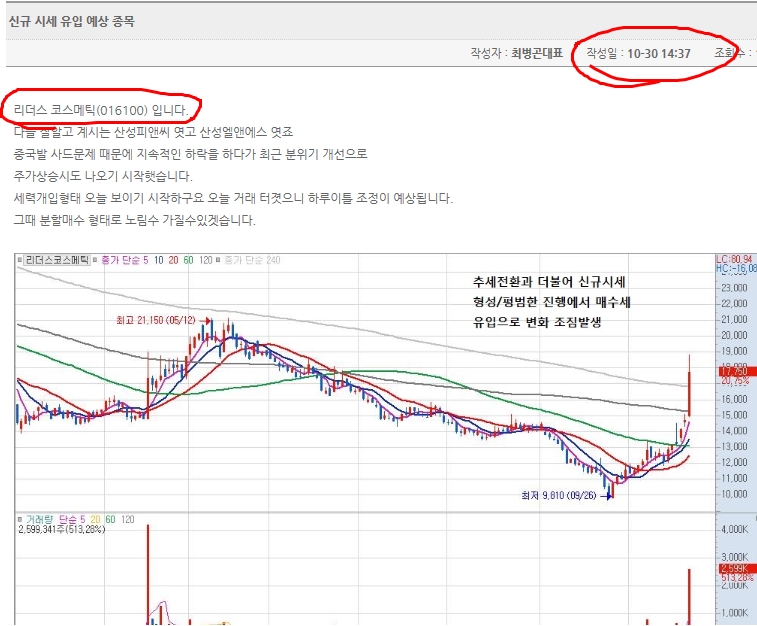Click the 15,000 price axis label
This screenshot has height=626, width=757.
coord(734,415)
